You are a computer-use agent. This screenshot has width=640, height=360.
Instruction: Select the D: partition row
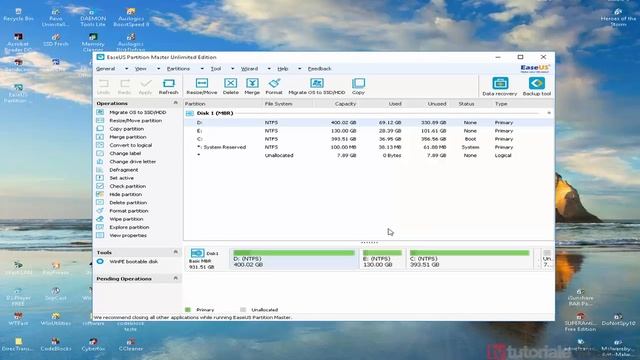pyautogui.click(x=369, y=122)
